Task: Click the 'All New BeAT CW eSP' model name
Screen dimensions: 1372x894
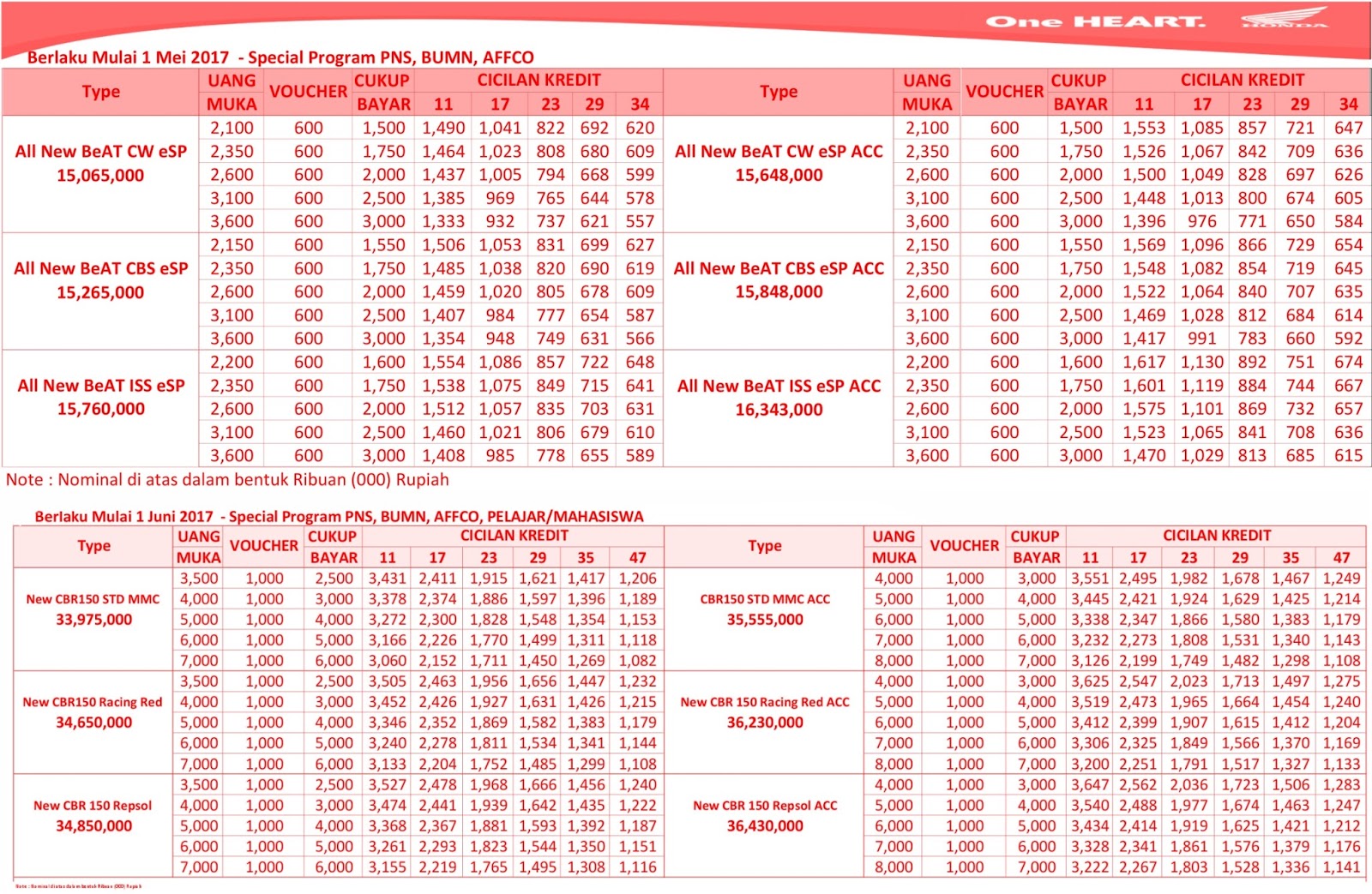Action: point(100,152)
